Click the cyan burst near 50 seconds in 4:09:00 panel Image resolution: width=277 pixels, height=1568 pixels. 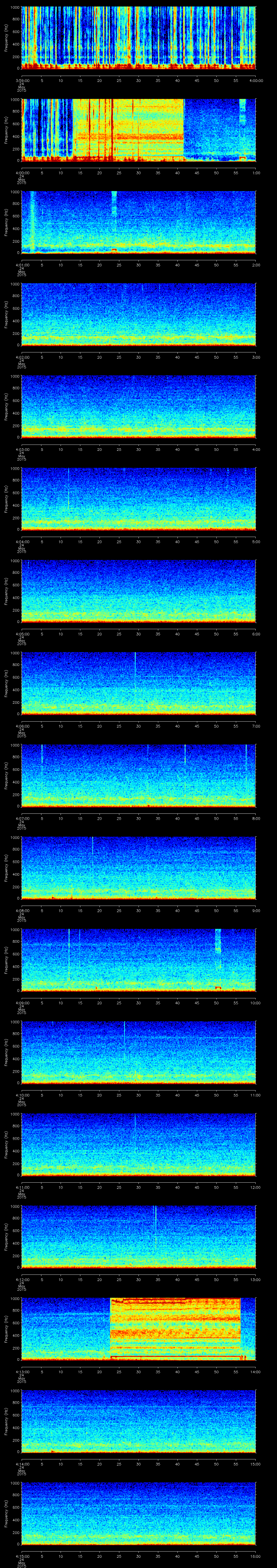[x=218, y=942]
